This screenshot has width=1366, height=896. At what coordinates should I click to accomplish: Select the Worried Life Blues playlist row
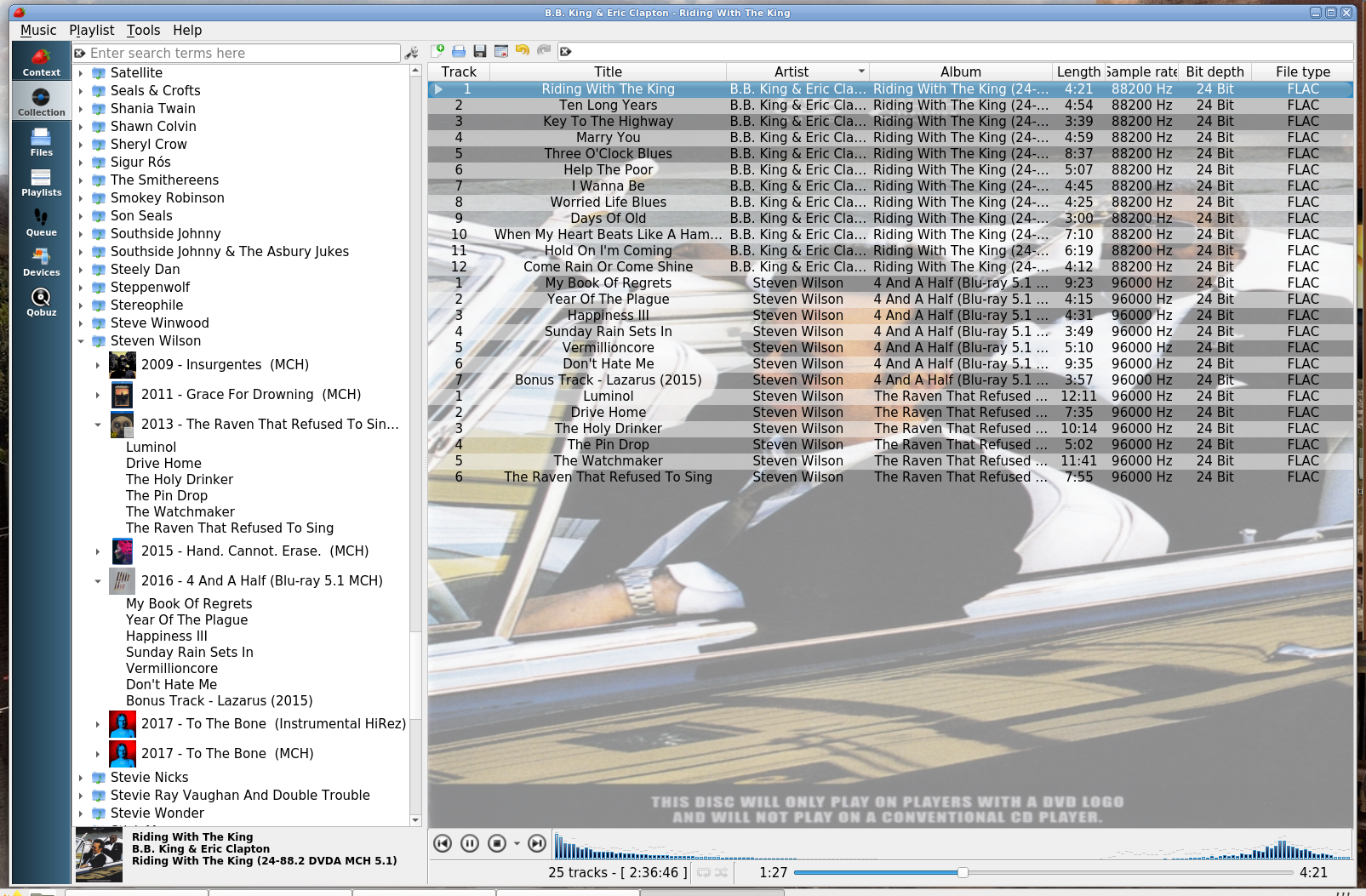[890, 203]
